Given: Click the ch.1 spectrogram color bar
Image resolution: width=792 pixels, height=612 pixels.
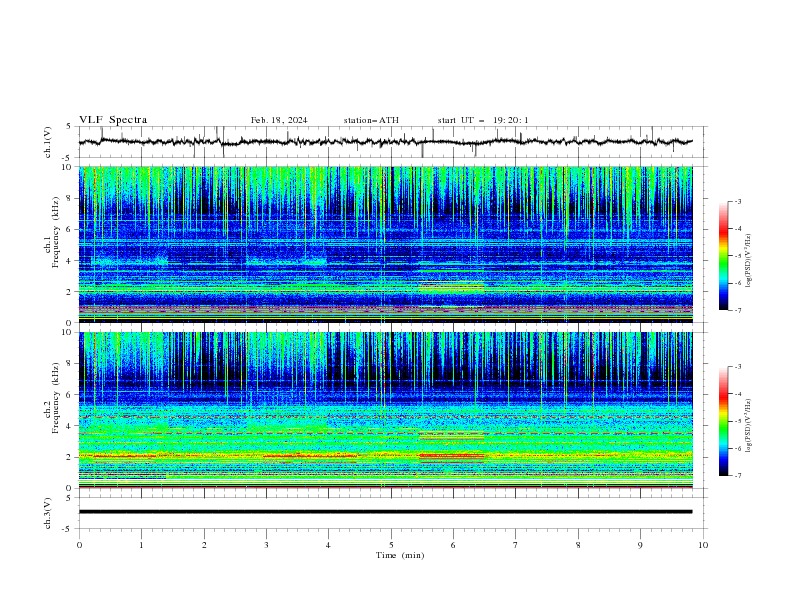Looking at the screenshot, I should click(723, 256).
